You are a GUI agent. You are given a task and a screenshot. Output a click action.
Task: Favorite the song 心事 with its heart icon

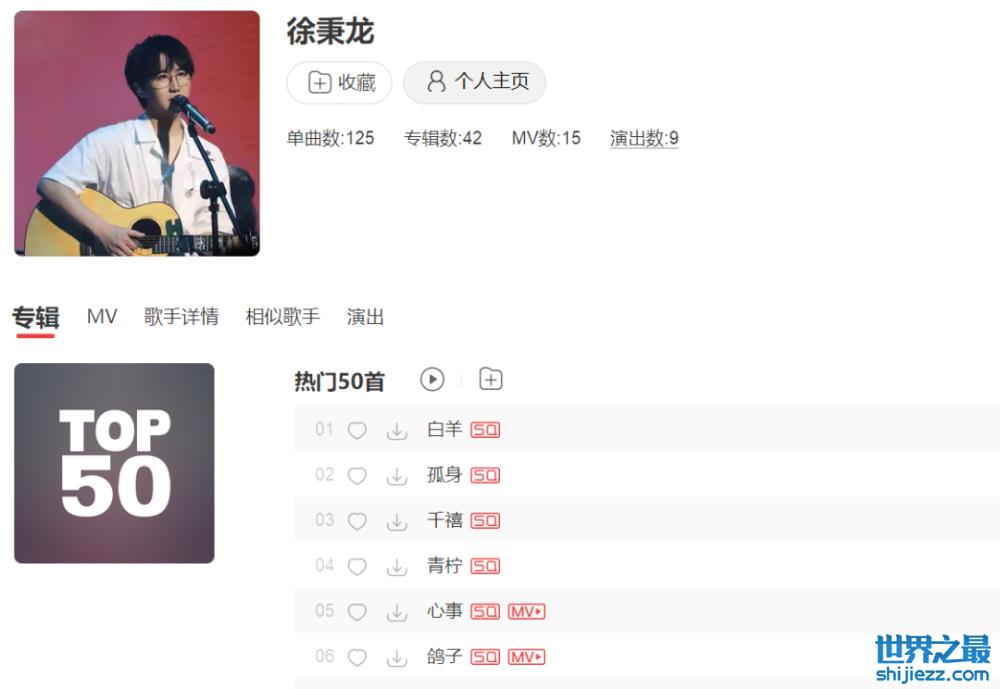click(357, 612)
